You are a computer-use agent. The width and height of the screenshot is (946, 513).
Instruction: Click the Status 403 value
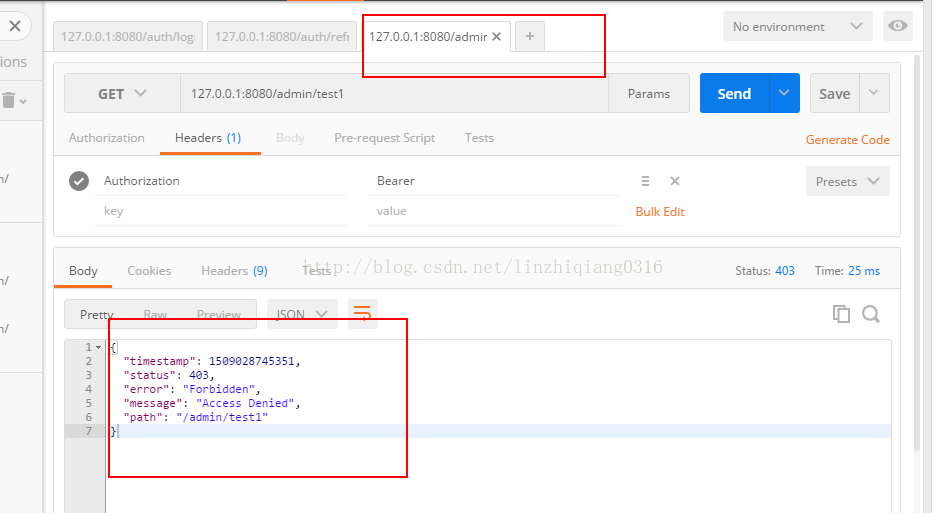point(784,271)
